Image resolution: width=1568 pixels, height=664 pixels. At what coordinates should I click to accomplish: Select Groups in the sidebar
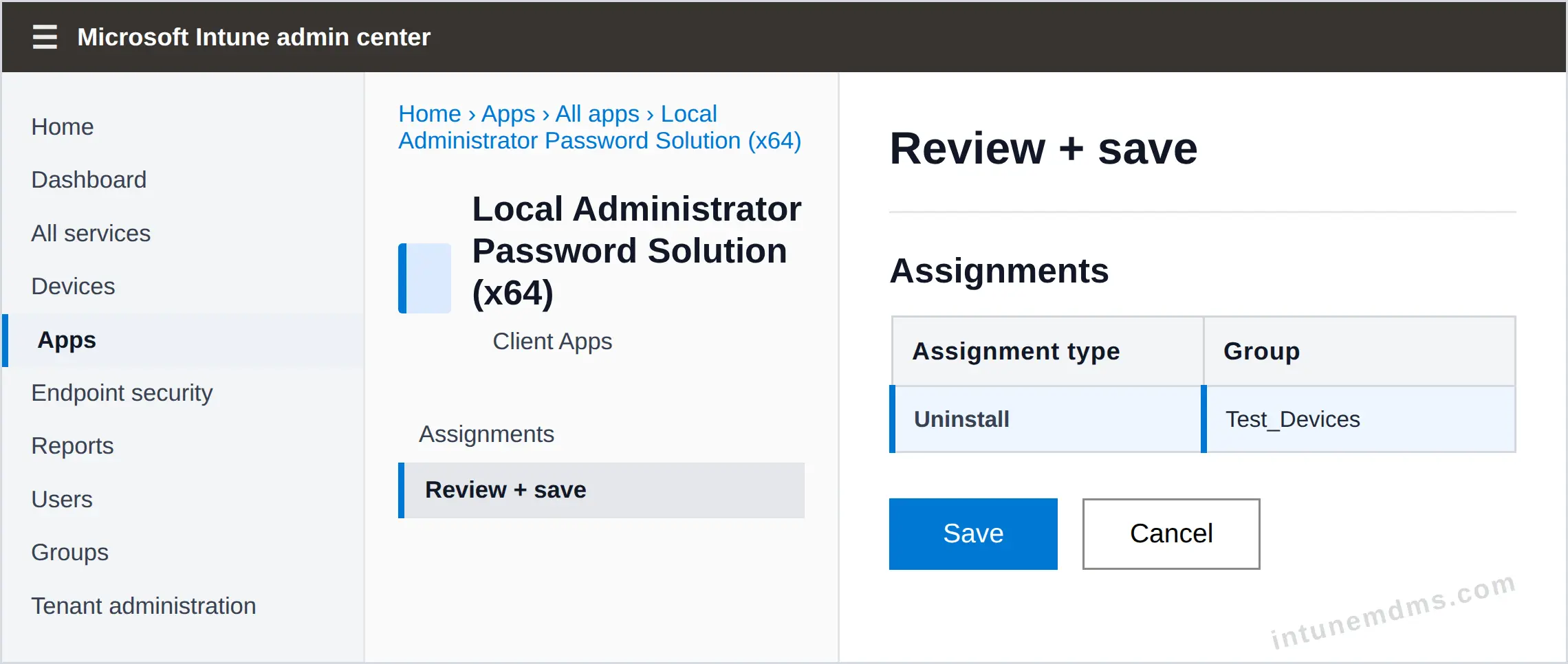[x=70, y=553]
